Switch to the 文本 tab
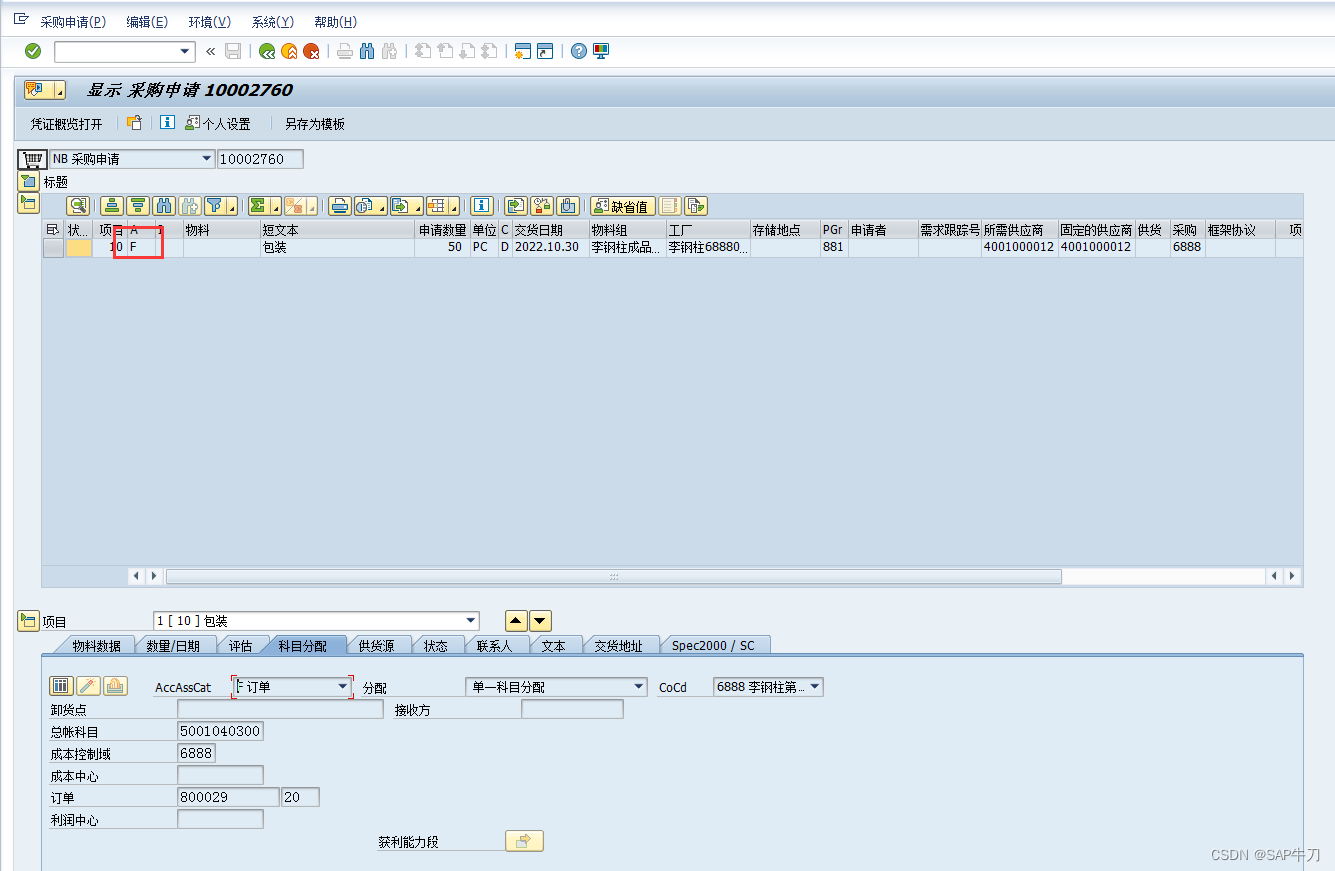 pos(553,645)
